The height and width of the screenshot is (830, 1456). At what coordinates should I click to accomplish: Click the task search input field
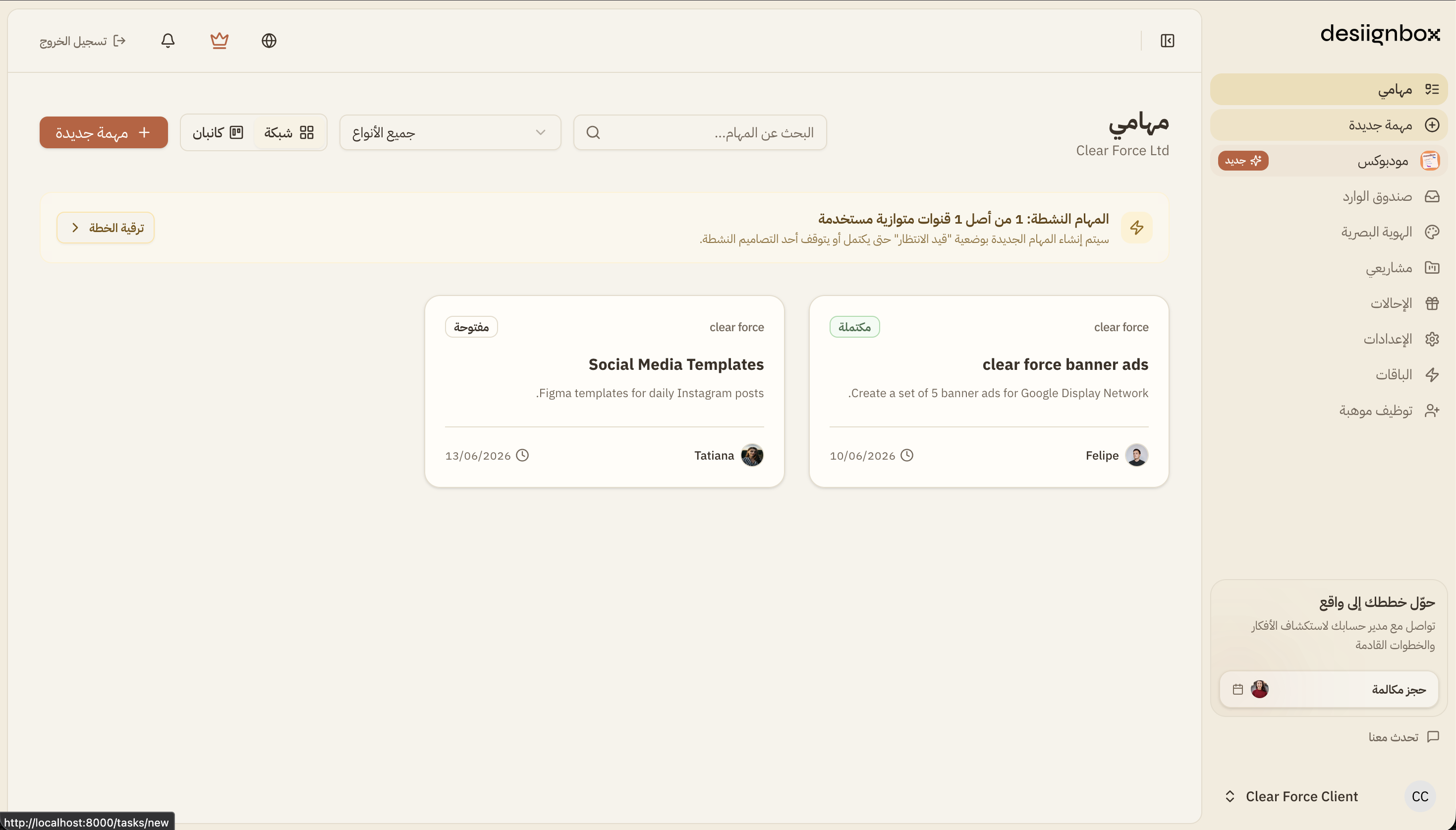700,132
